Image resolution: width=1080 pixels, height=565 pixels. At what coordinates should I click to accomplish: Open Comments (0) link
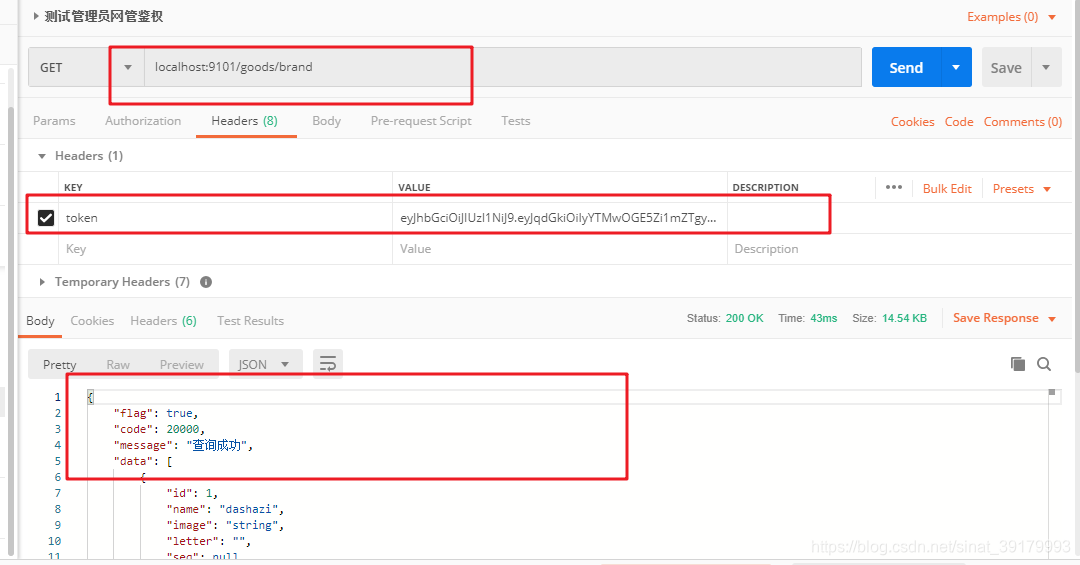tap(1023, 121)
